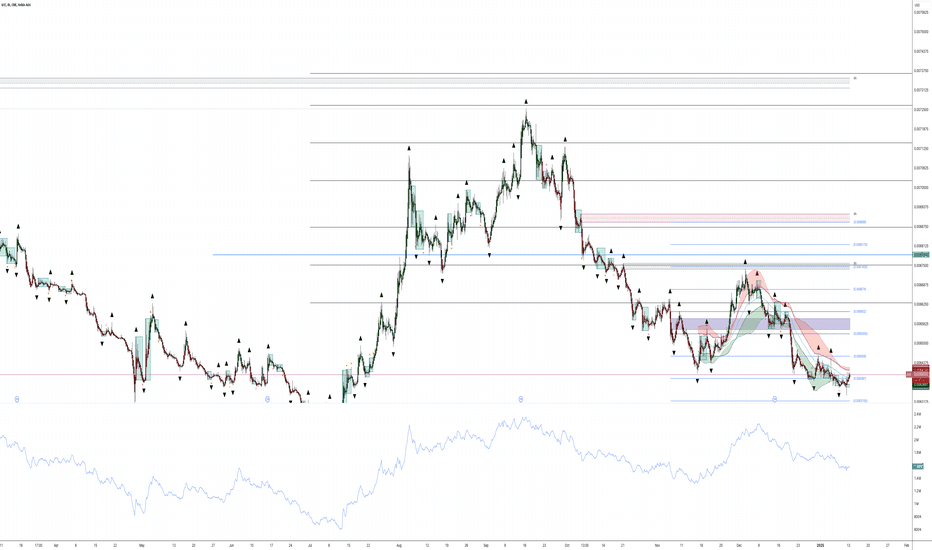Screen dimensions: 932x550
Task: Select the pink shaded zone right of October
Action: click(716, 217)
